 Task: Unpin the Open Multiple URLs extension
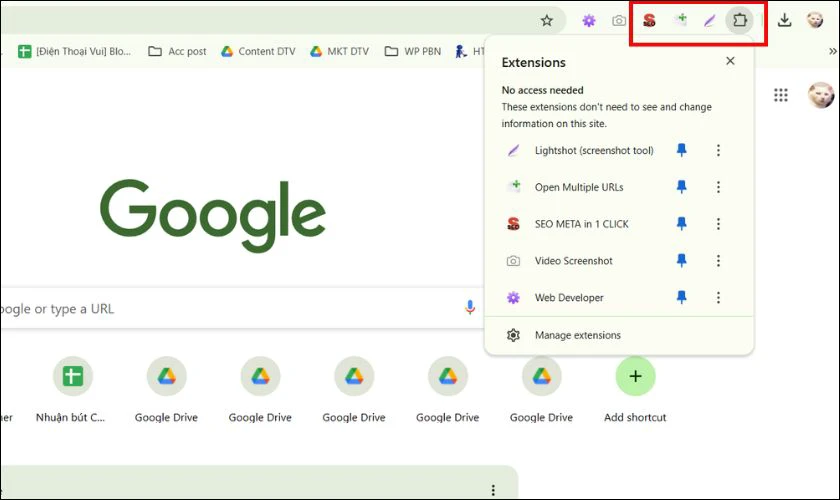click(x=681, y=186)
